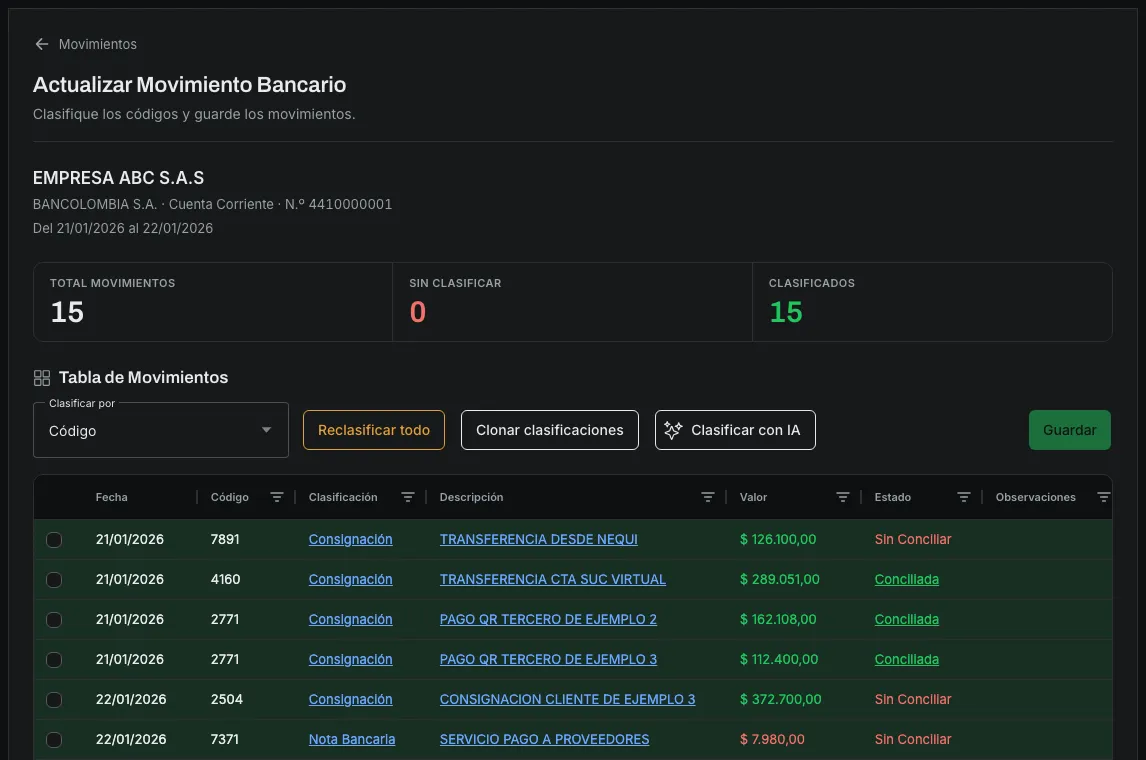Click the $ 372.700,00 value cell
This screenshot has height=760, width=1146.
781,699
